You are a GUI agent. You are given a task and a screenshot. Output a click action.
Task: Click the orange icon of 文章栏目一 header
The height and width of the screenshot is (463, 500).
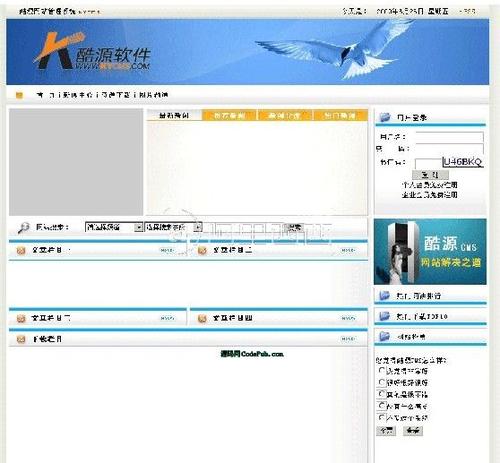[x=21, y=250]
